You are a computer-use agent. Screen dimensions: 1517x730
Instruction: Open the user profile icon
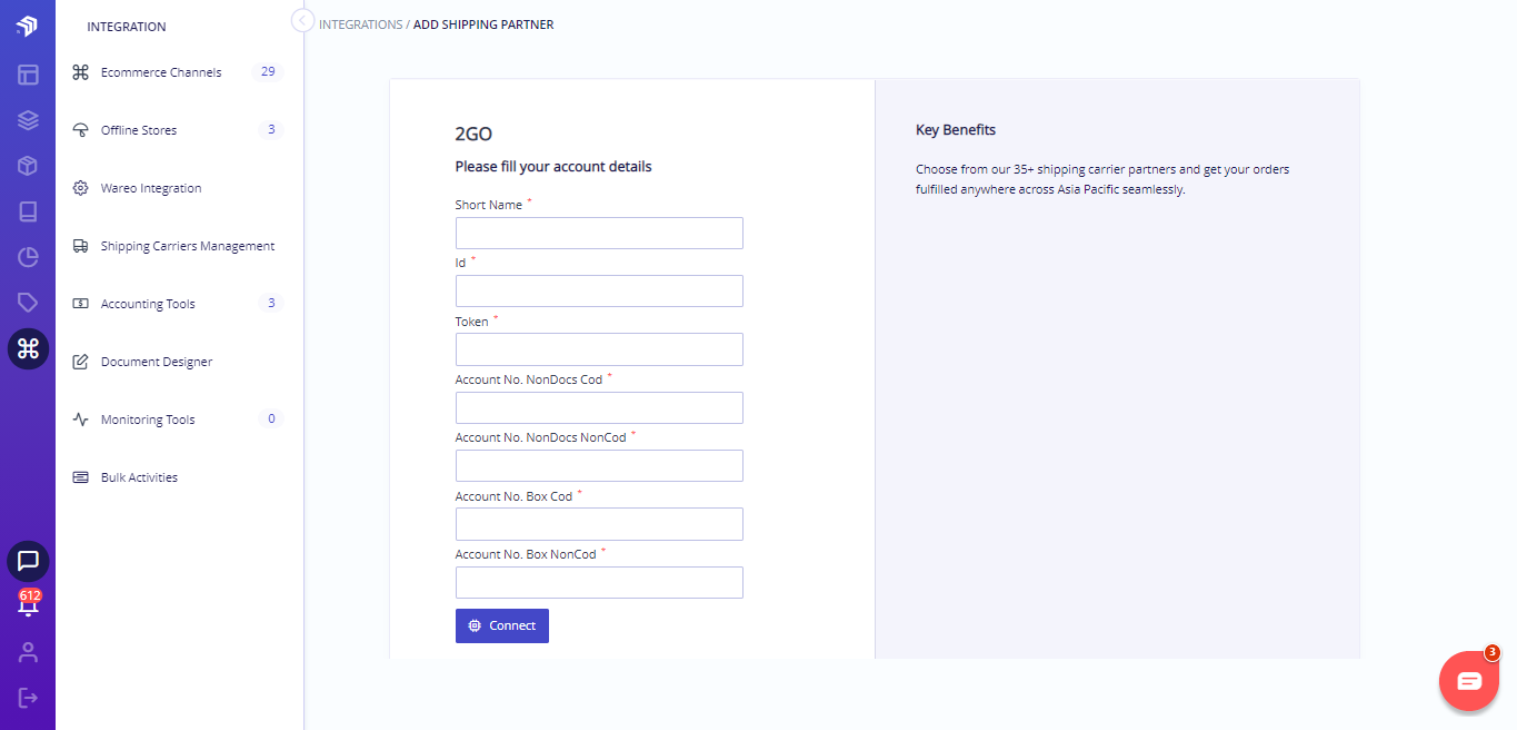(28, 652)
